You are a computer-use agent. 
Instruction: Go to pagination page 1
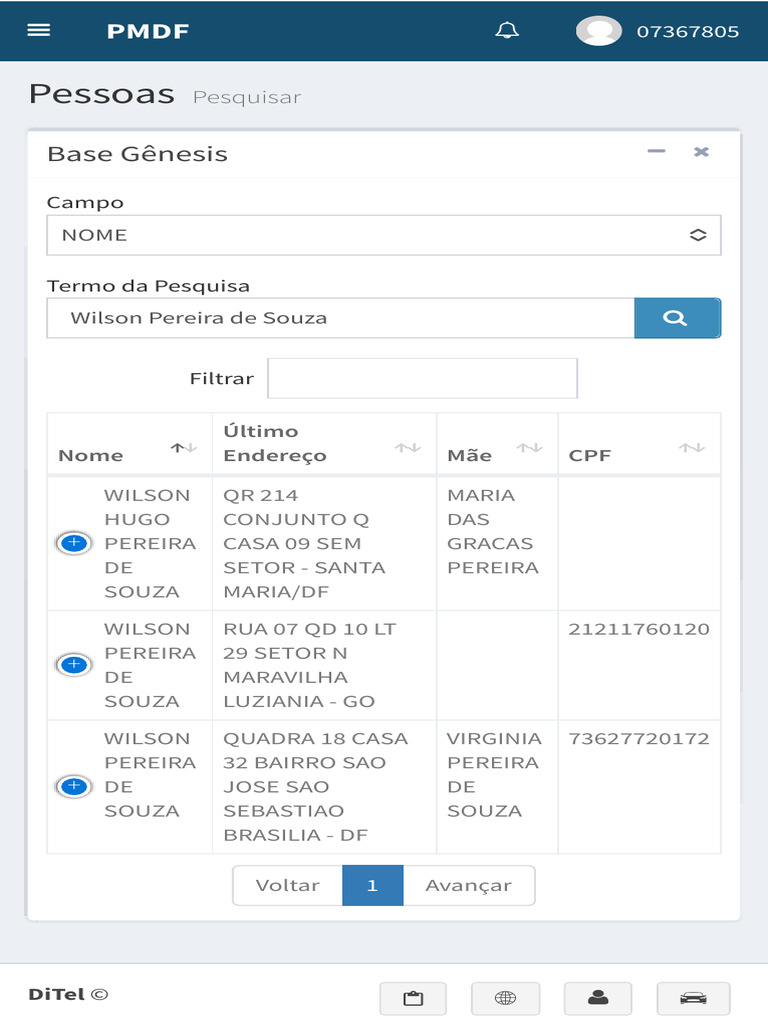point(372,885)
